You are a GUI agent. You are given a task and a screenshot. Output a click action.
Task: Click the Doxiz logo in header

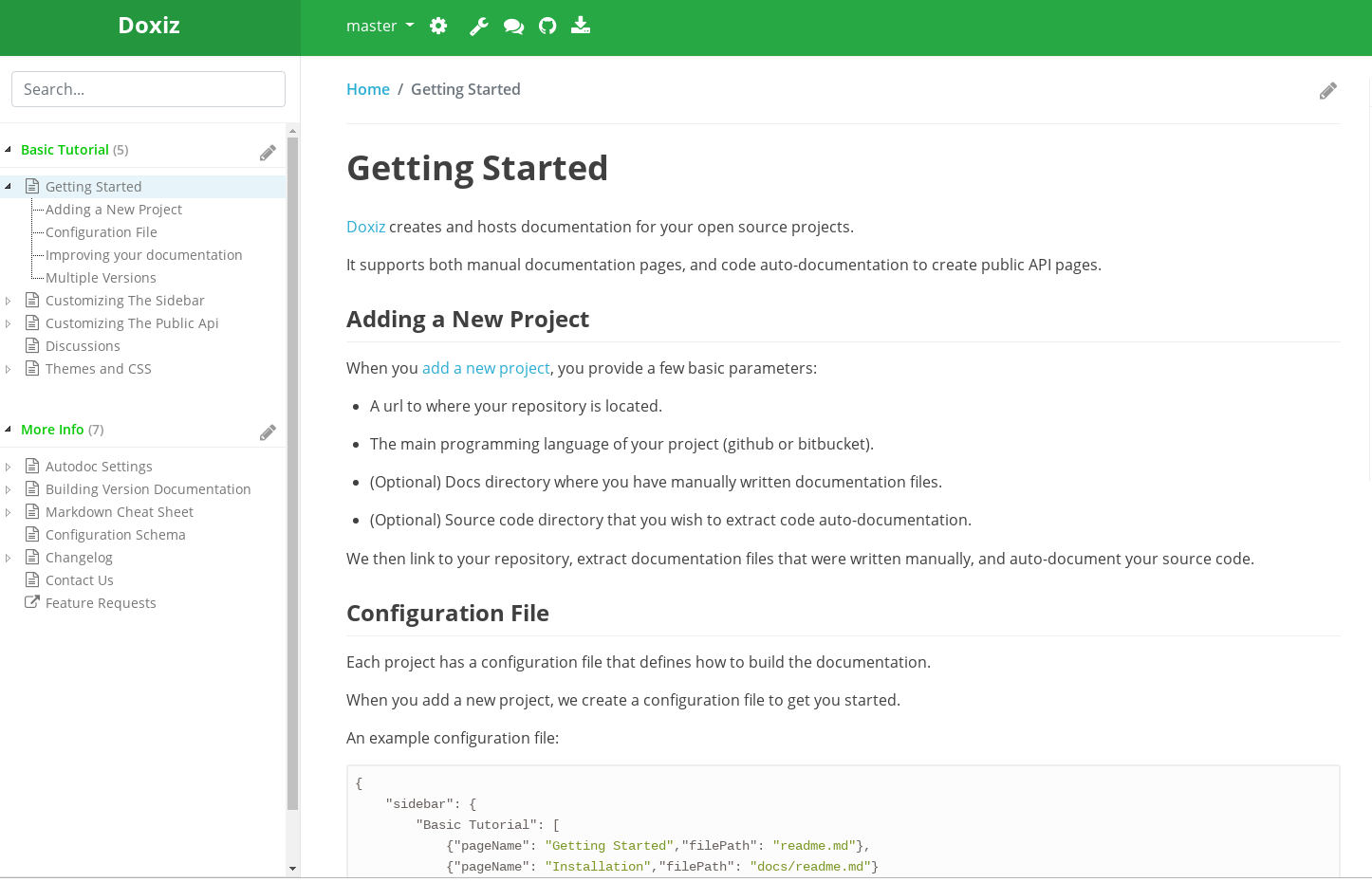coord(149,26)
